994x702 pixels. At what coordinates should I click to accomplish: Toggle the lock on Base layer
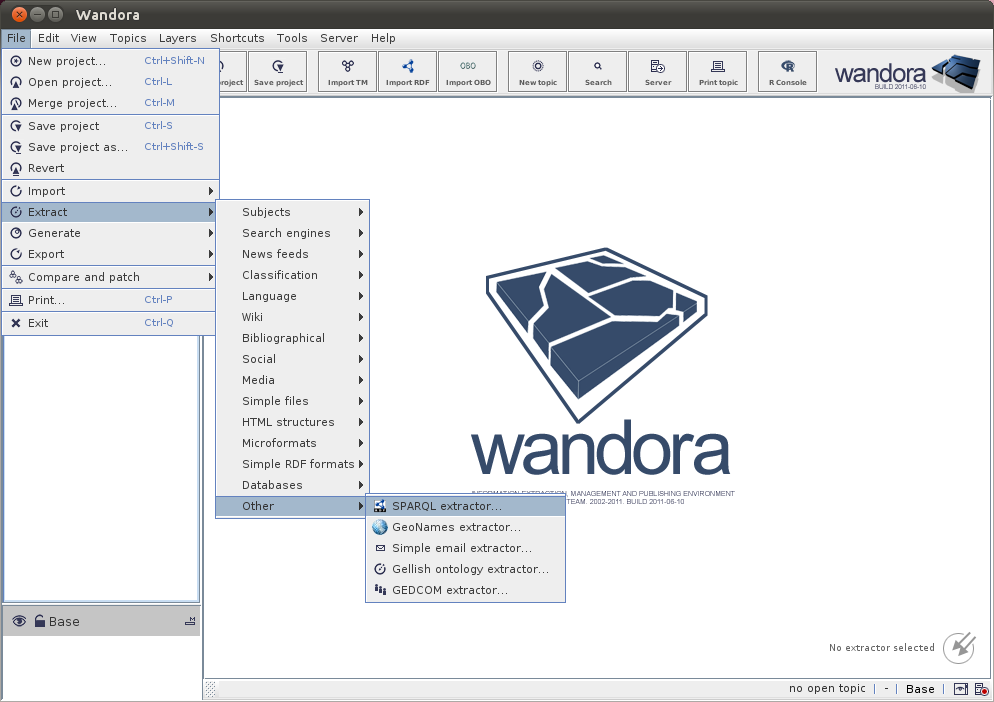point(39,621)
